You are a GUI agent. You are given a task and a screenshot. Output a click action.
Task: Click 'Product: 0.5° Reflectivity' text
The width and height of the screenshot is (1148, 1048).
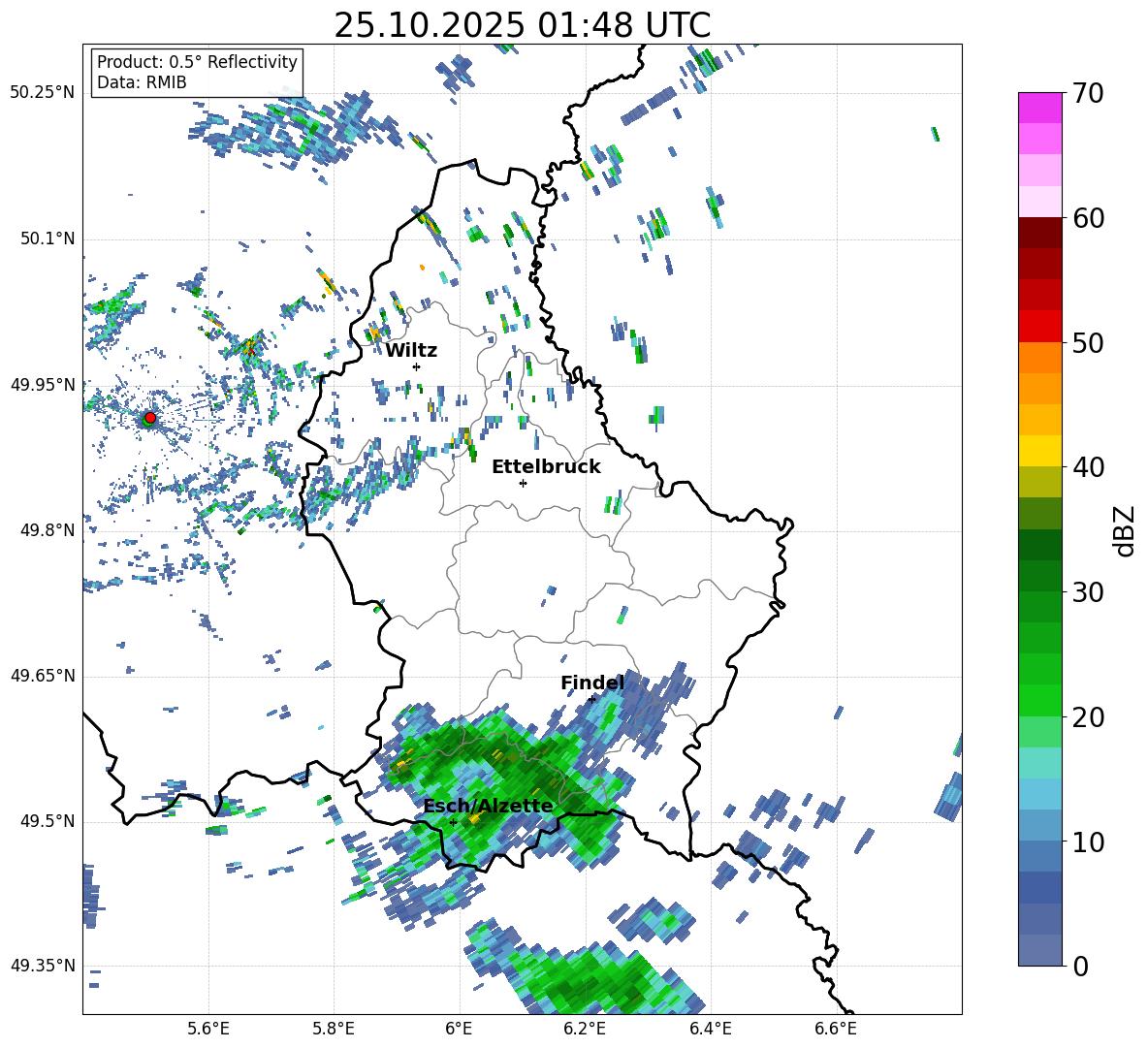[x=197, y=61]
